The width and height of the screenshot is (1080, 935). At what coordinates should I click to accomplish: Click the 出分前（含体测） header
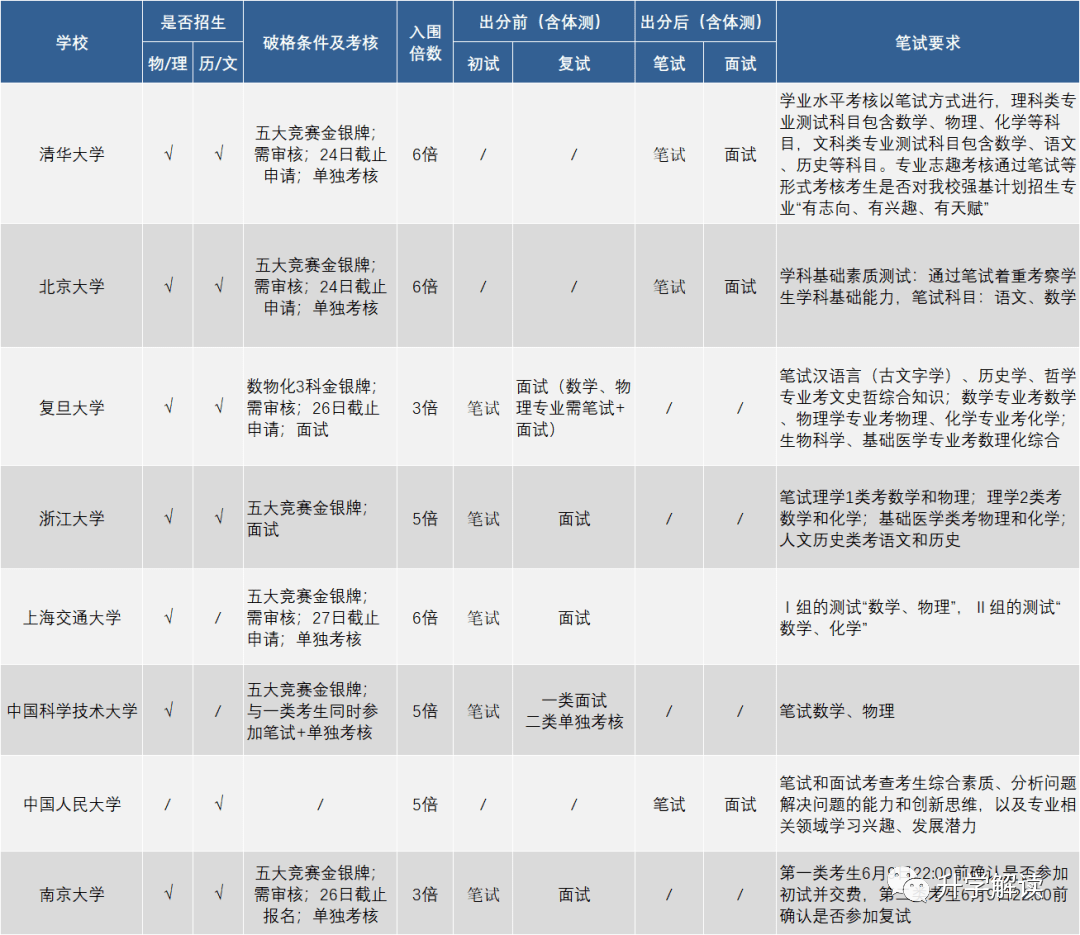click(x=544, y=22)
